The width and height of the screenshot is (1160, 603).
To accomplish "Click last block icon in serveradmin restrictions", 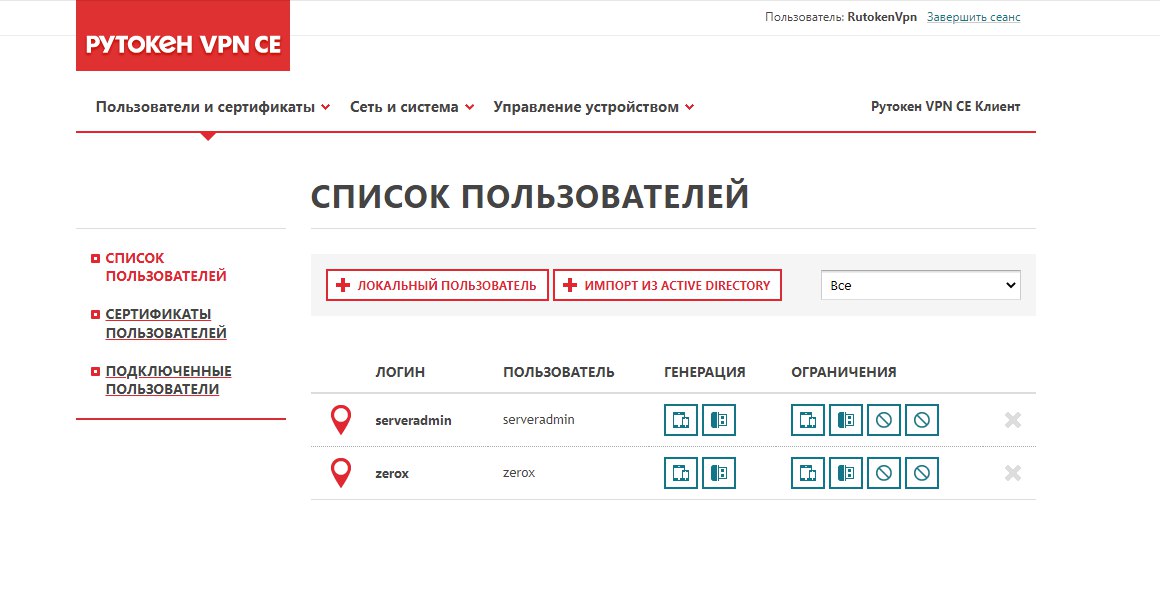I will click(922, 420).
